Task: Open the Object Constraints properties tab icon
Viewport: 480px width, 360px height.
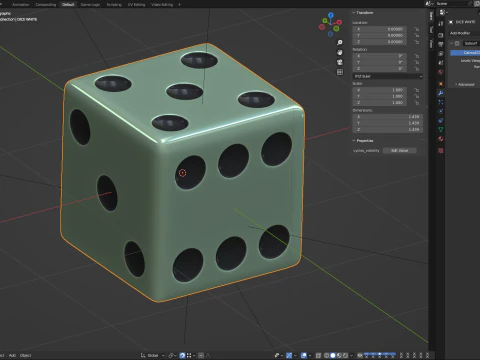Action: click(x=441, y=120)
